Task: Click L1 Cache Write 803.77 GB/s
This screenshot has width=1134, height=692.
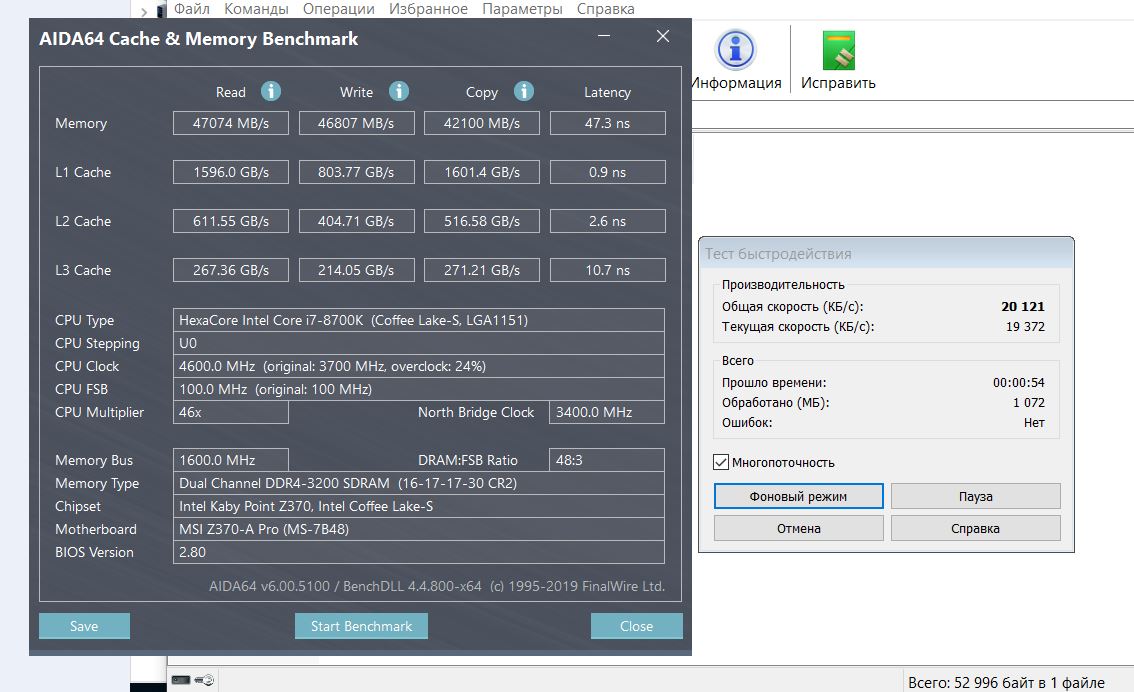Action: point(357,172)
